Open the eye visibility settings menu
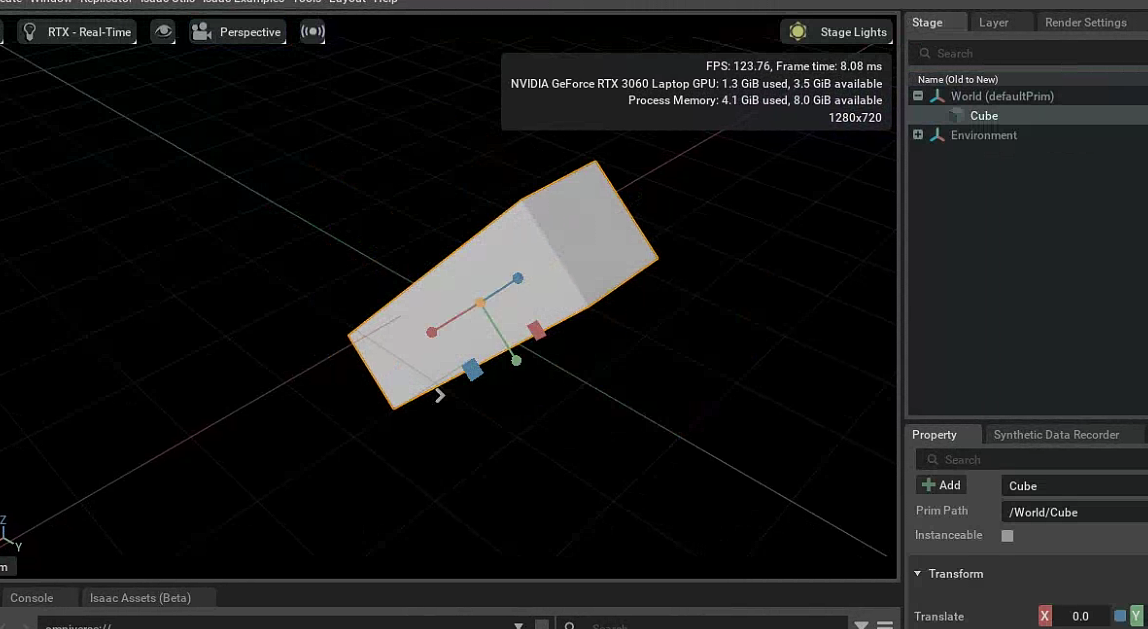 [x=163, y=31]
